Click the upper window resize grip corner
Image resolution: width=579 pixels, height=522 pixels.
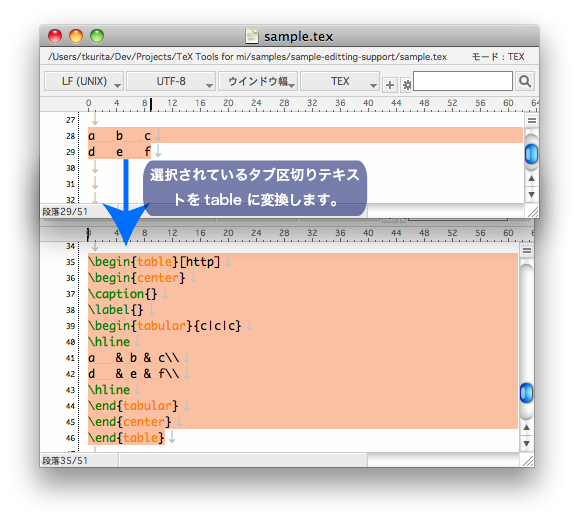(532, 212)
